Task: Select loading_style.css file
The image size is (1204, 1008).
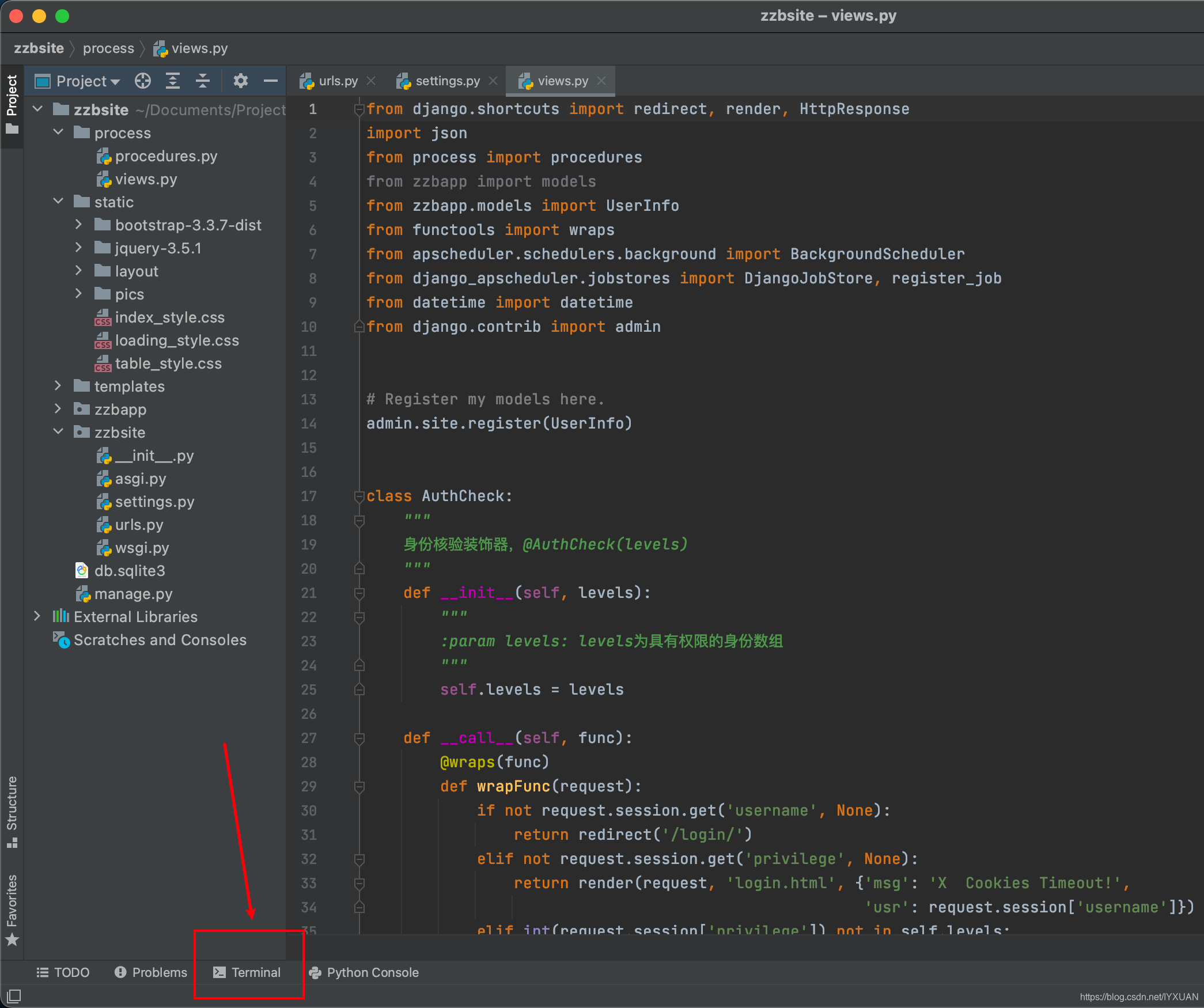Action: point(167,340)
